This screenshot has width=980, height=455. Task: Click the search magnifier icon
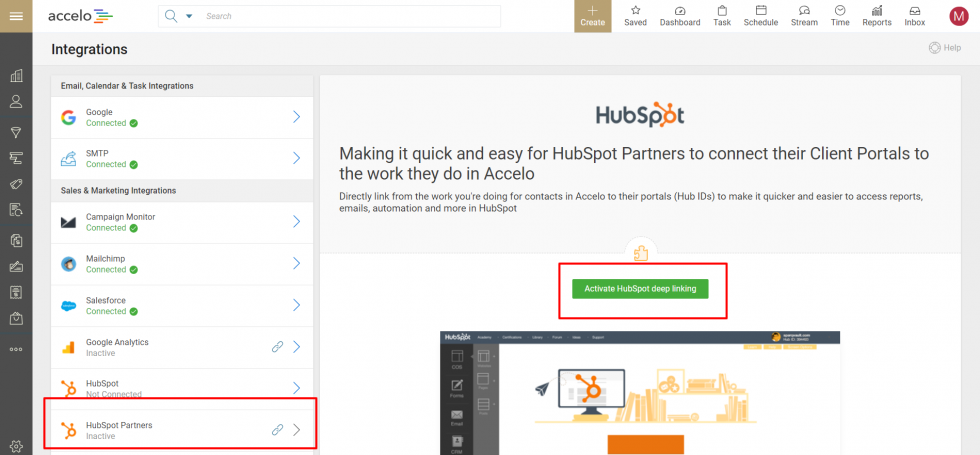coord(171,16)
